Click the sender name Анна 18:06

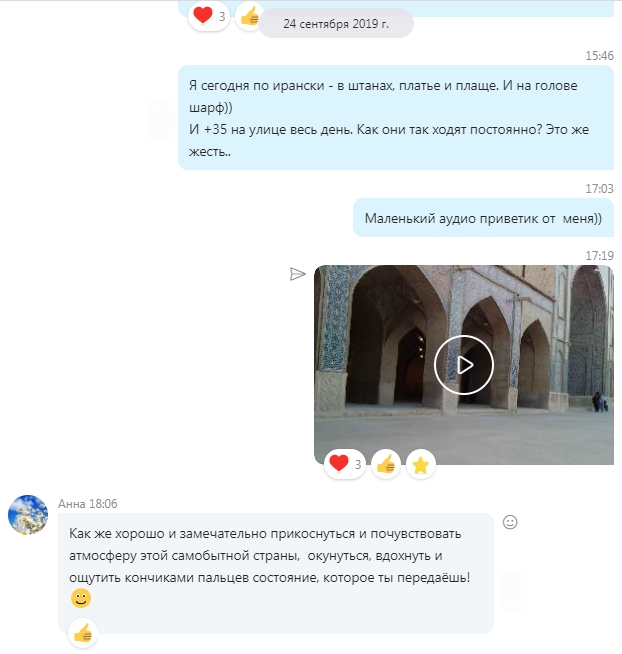click(x=88, y=504)
